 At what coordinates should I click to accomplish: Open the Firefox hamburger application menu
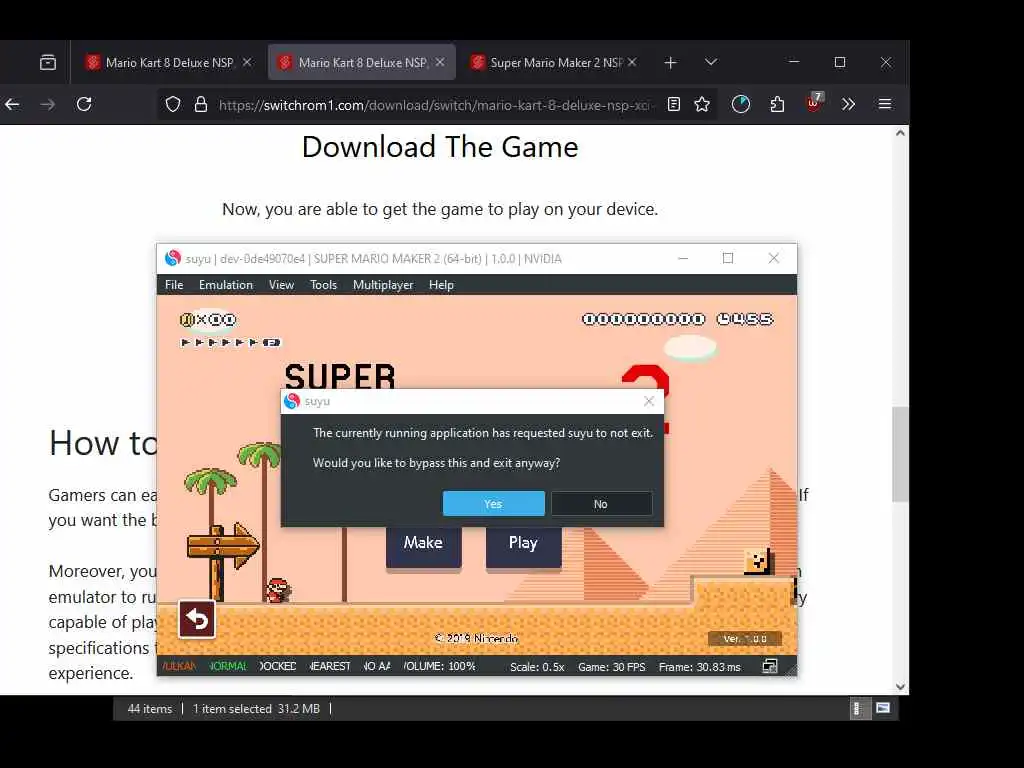(x=885, y=104)
